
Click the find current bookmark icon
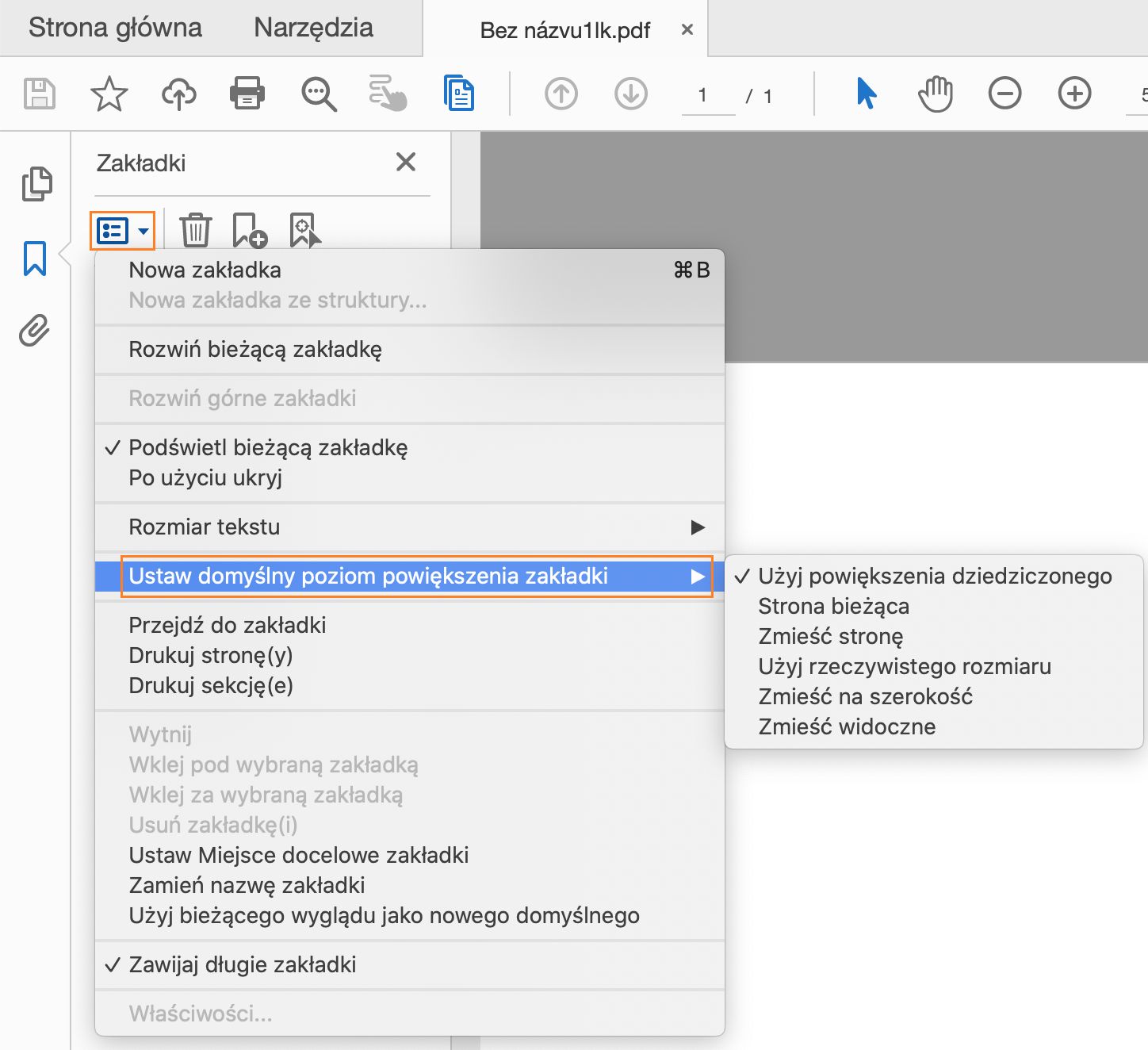click(305, 230)
